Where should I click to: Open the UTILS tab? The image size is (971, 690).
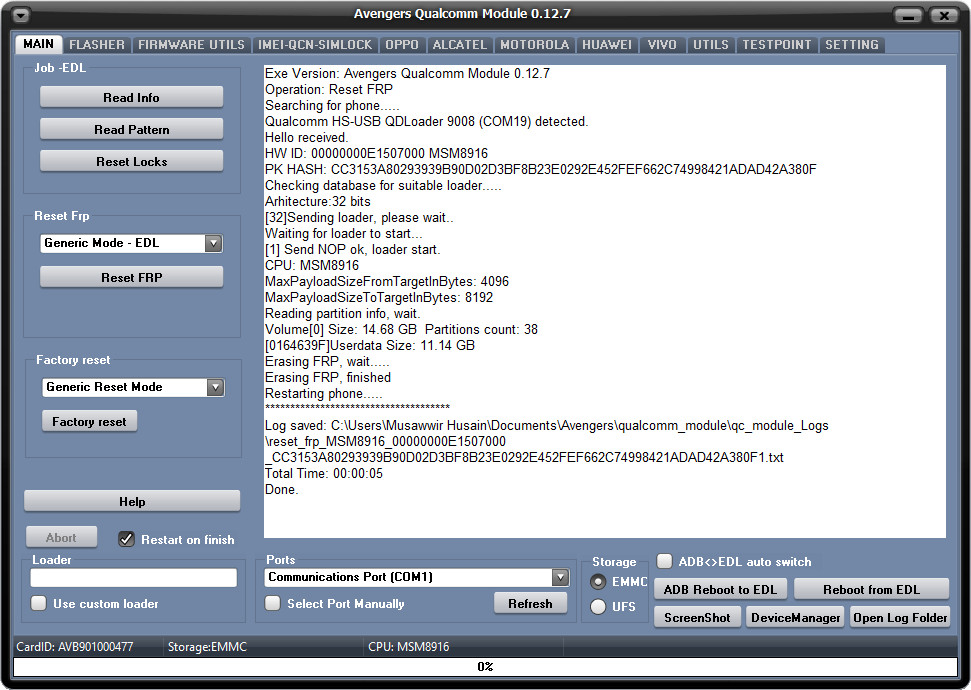pyautogui.click(x=710, y=45)
